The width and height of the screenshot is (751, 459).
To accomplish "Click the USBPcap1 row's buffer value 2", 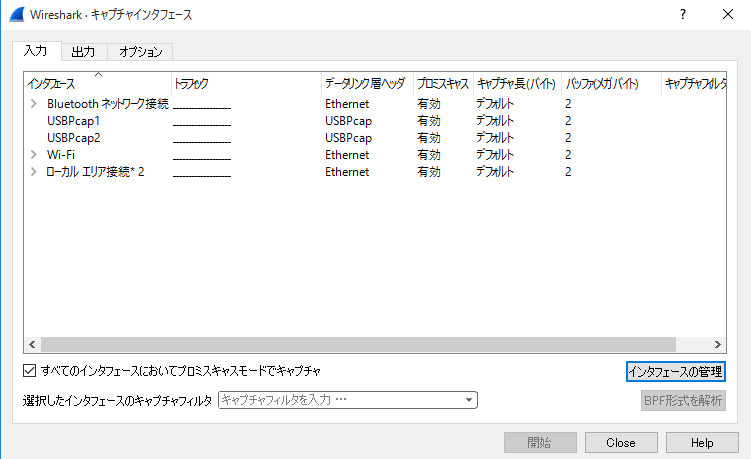I will [x=568, y=121].
